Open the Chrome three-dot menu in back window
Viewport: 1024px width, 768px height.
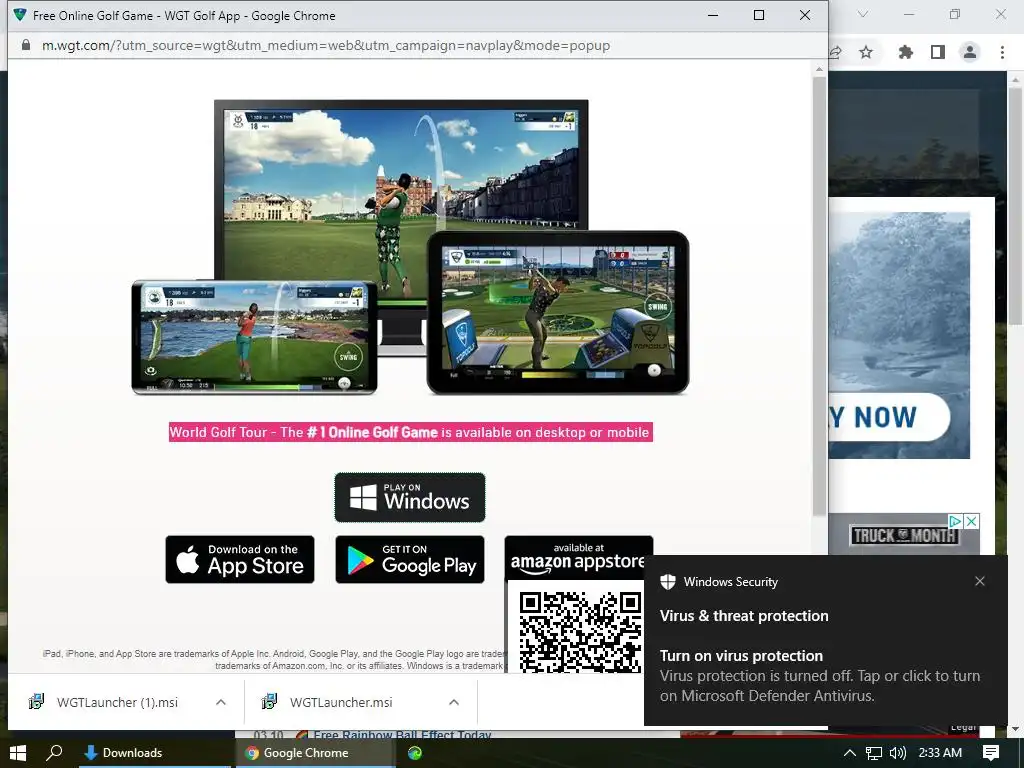[1002, 52]
